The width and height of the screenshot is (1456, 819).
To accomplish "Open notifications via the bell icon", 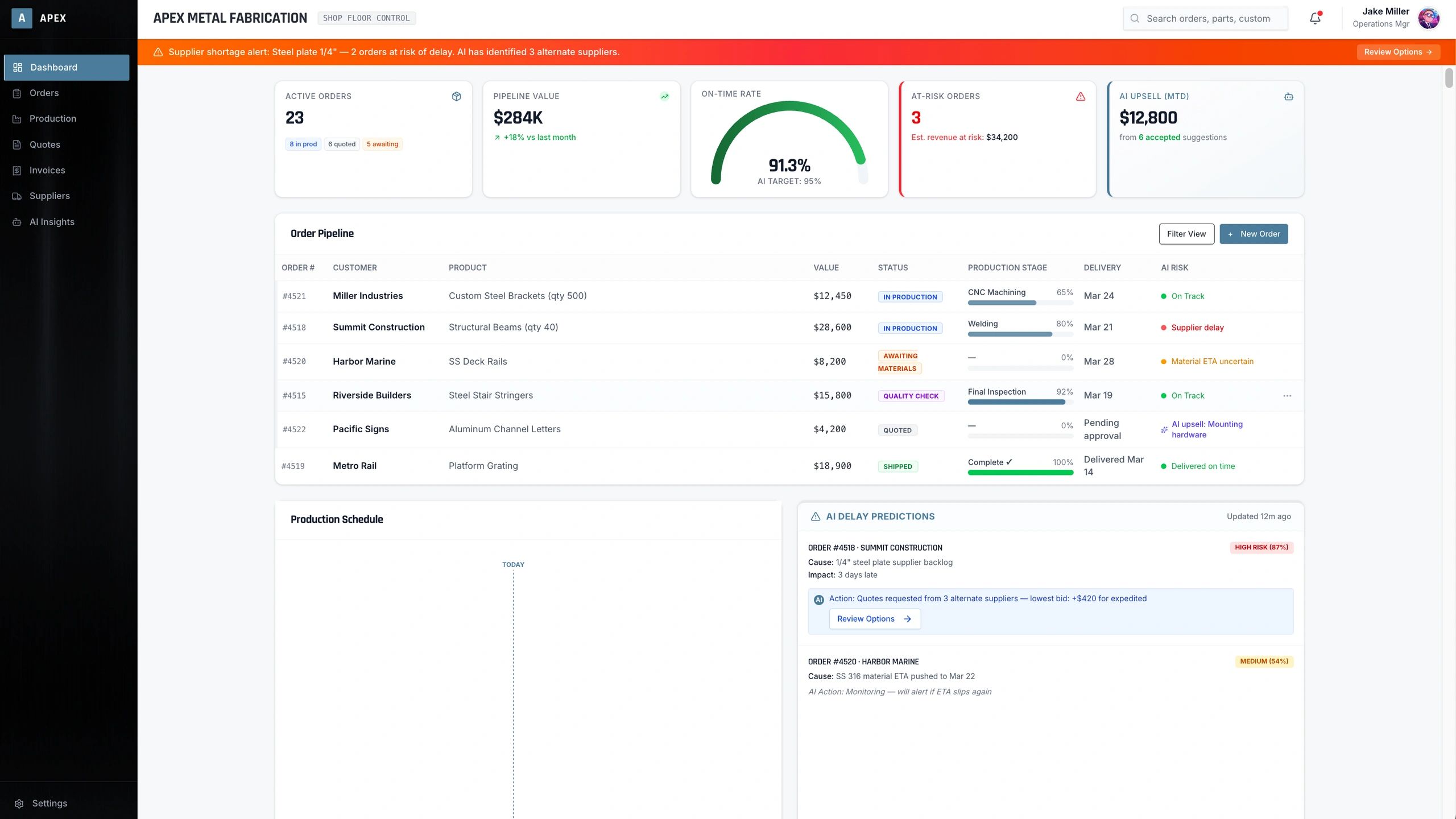I will coord(1314,18).
